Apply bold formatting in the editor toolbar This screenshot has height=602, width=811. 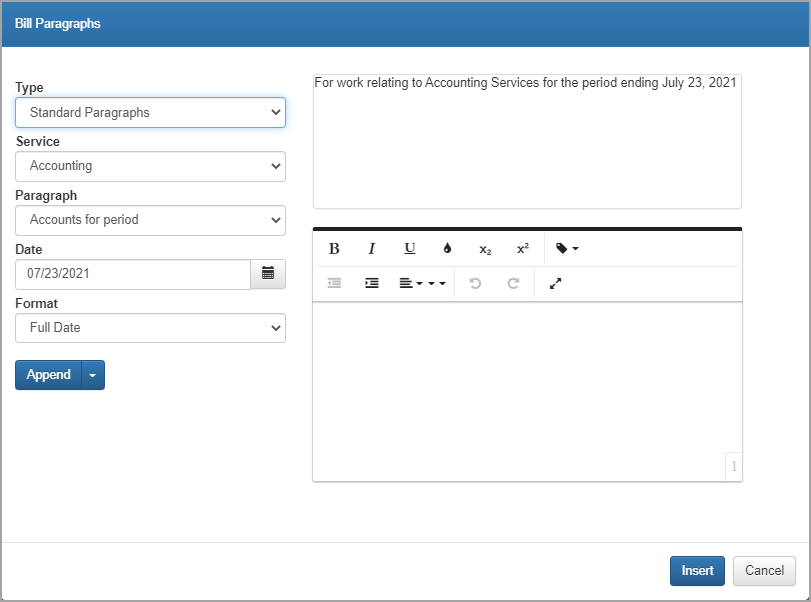334,249
